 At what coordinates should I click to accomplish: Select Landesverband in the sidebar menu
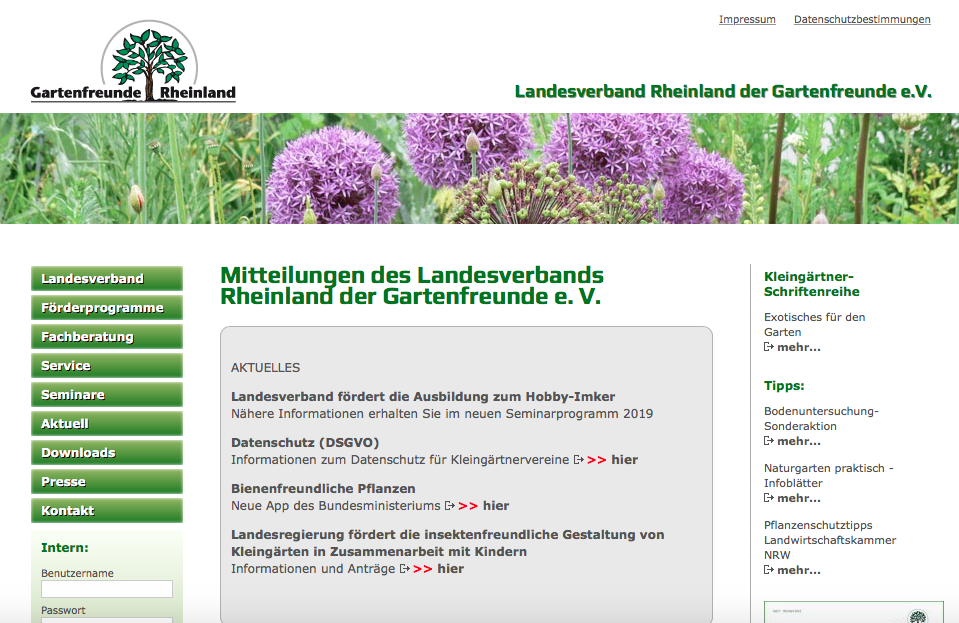(107, 279)
